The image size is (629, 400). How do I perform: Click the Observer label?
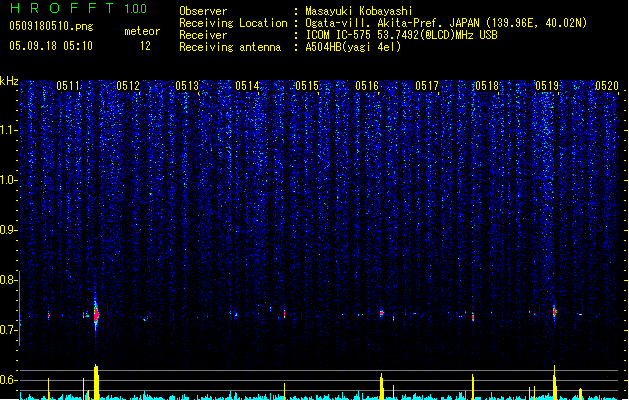point(203,11)
